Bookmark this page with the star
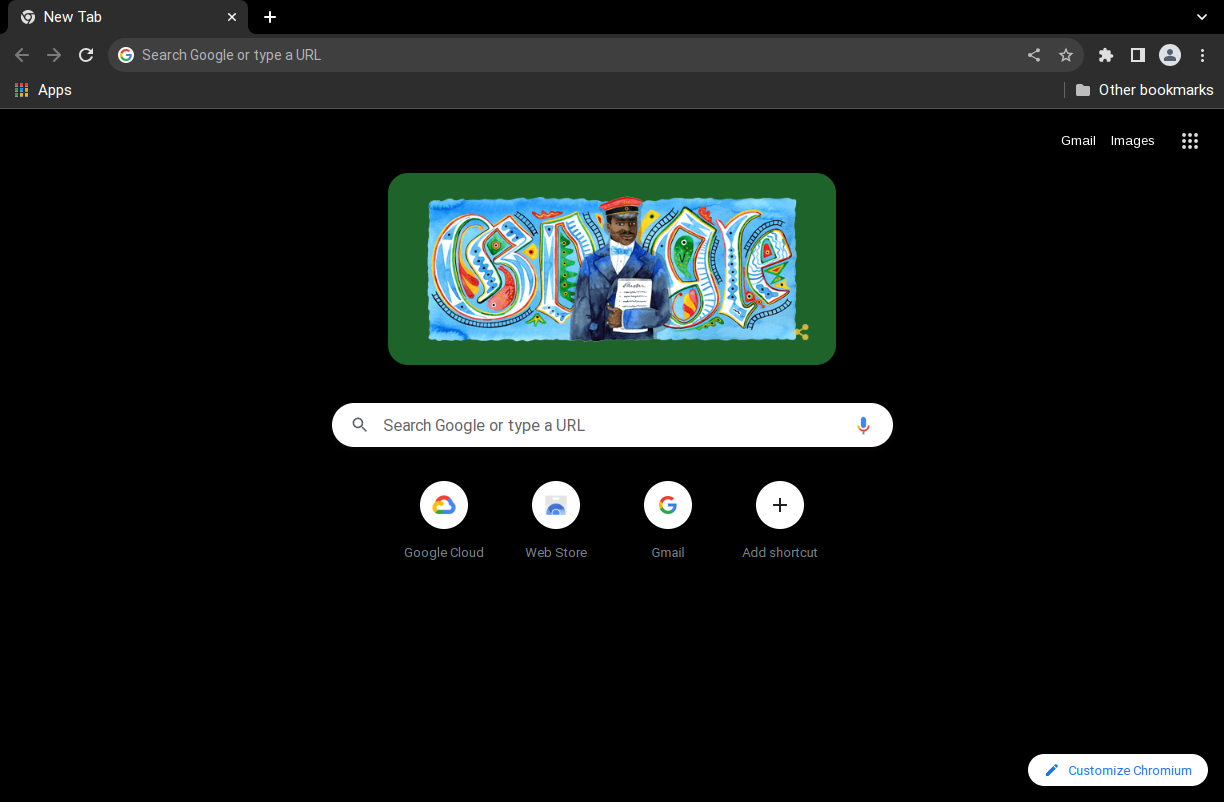 [x=1066, y=55]
